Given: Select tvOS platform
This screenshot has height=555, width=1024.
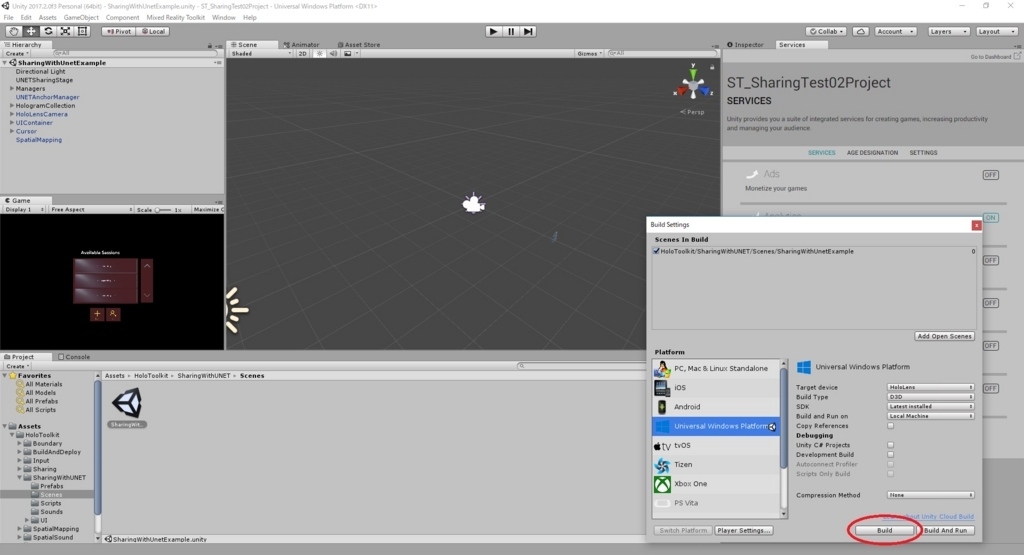Looking at the screenshot, I should (716, 445).
